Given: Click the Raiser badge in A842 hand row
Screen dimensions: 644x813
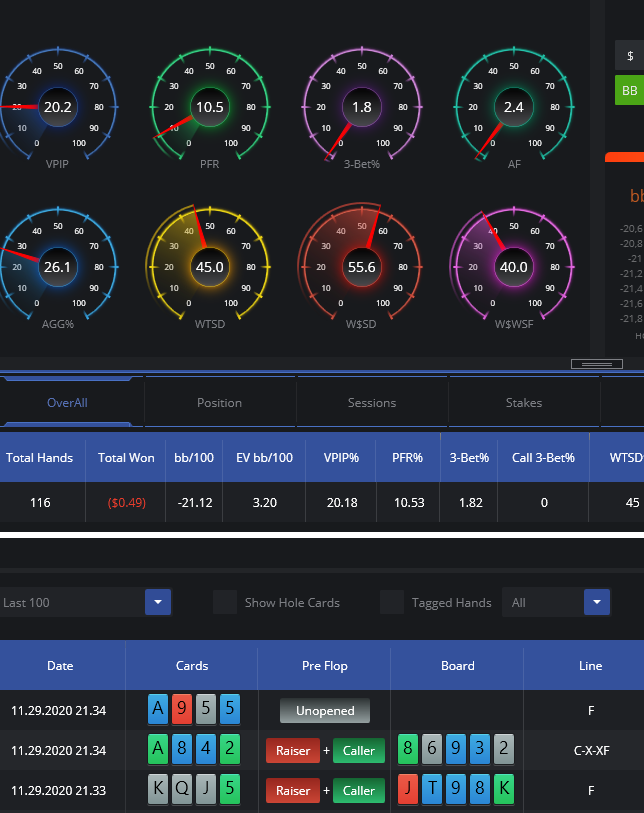Looking at the screenshot, I should point(293,751).
